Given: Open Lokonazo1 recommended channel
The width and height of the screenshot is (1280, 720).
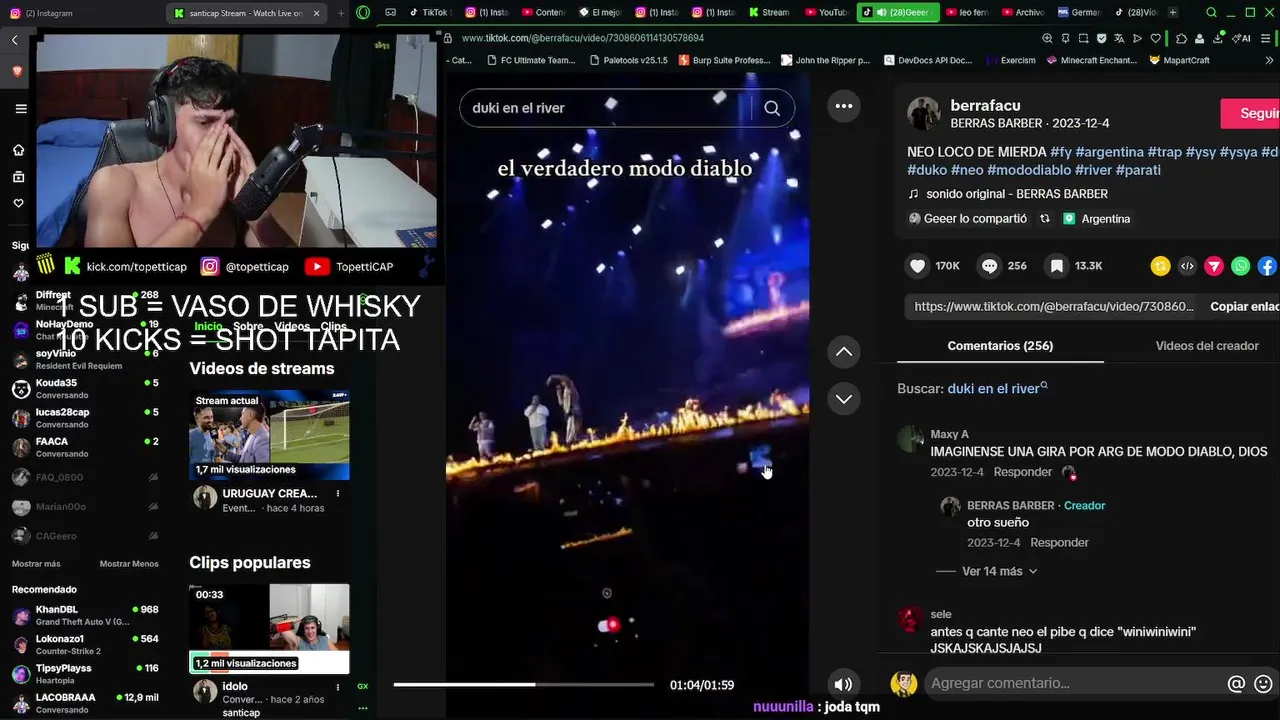Looking at the screenshot, I should (85, 644).
